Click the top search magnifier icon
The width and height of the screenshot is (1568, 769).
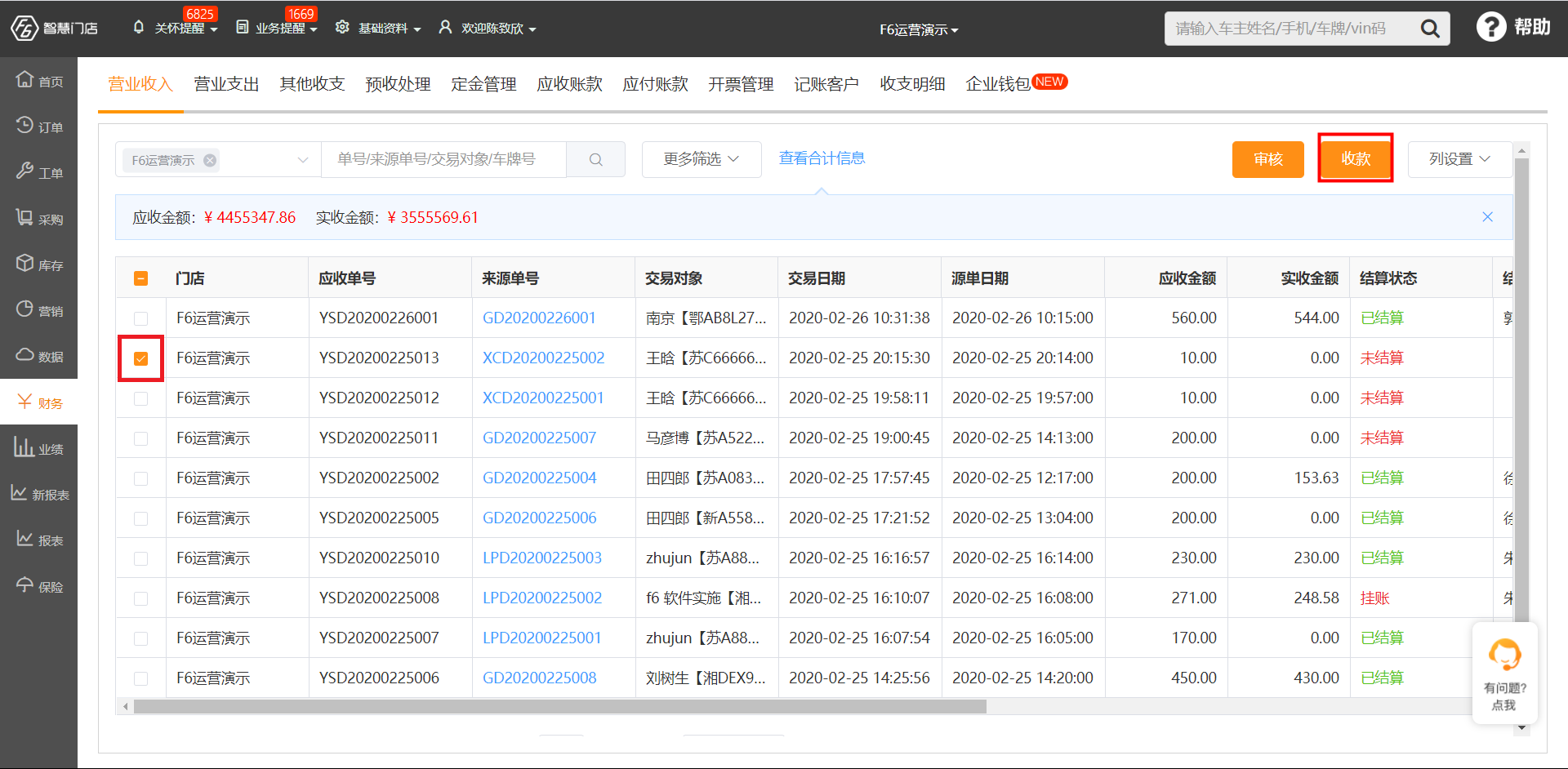(x=1430, y=29)
